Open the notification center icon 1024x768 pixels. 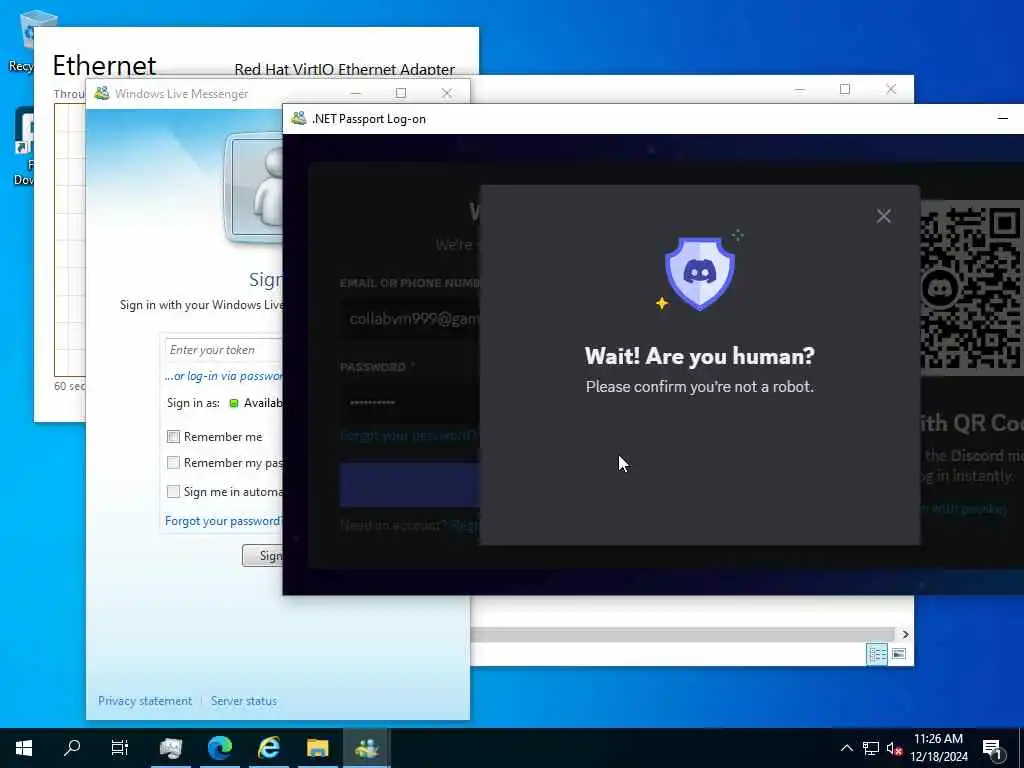[992, 748]
